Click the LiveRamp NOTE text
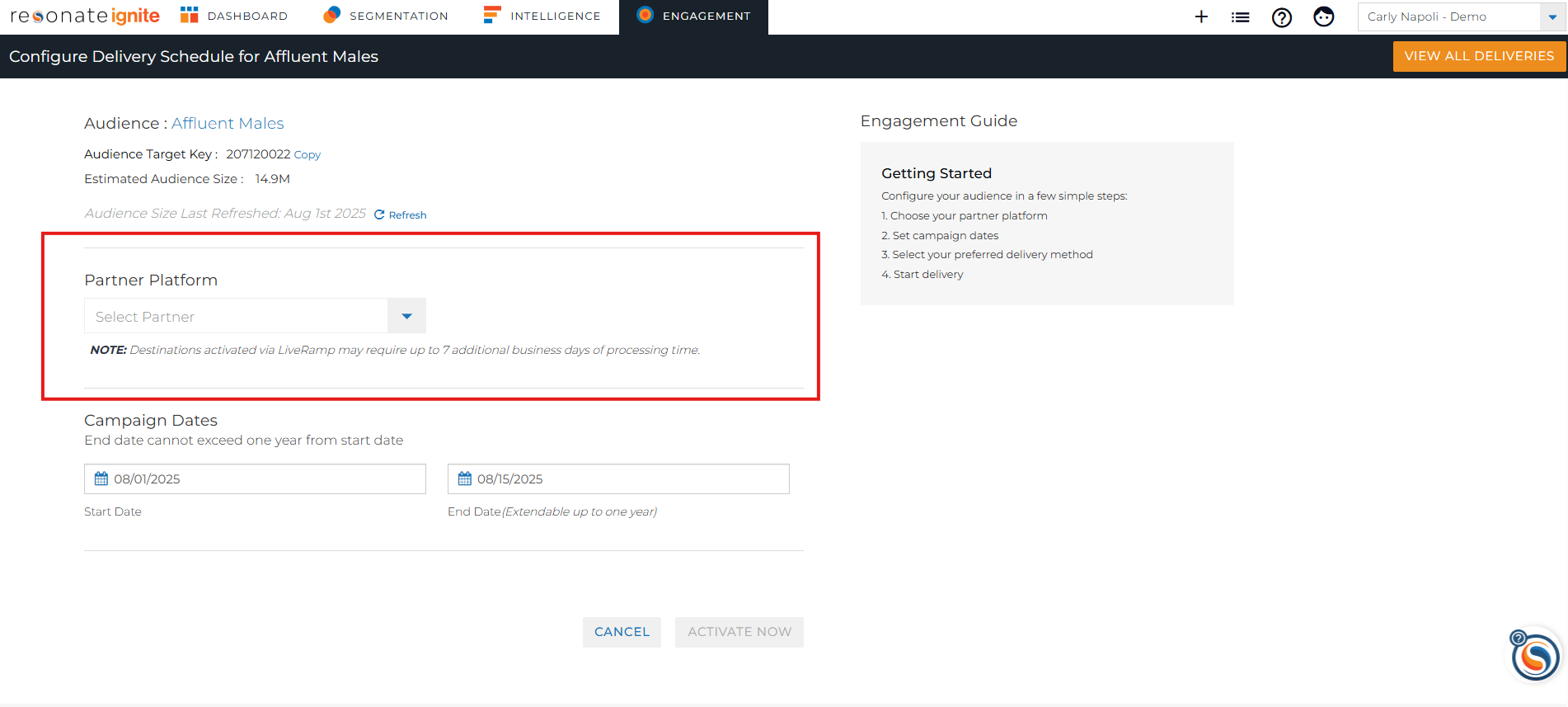Viewport: 1568px width, 707px height. pyautogui.click(x=395, y=350)
